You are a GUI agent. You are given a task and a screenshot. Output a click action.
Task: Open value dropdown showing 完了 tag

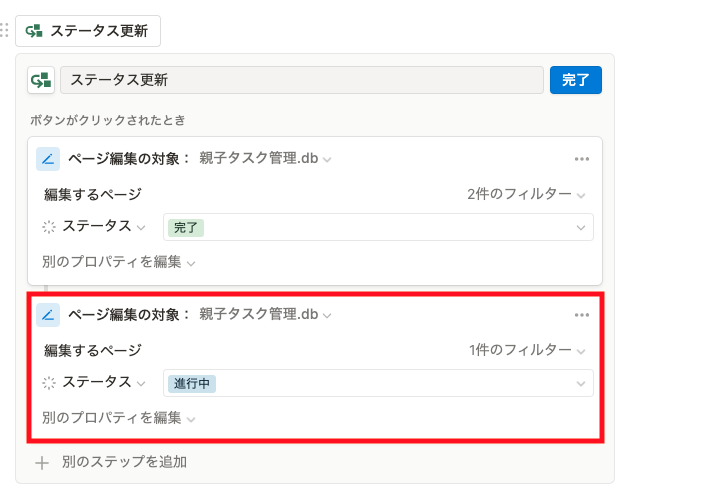(x=378, y=227)
